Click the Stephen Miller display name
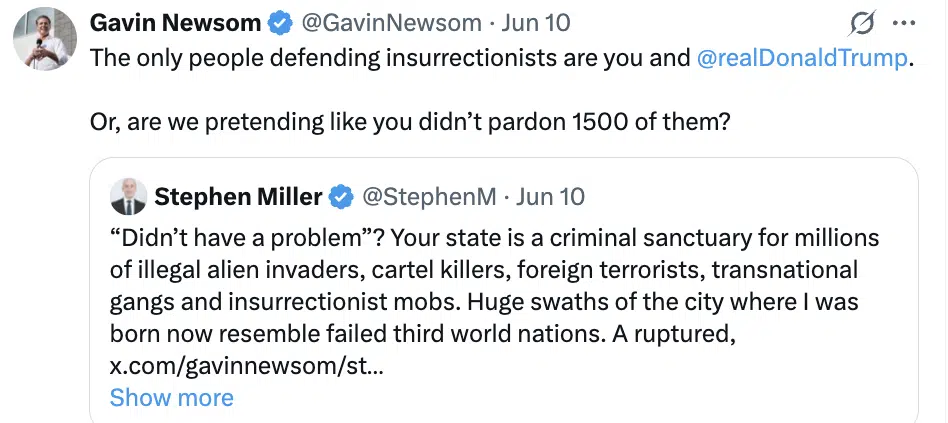 (x=238, y=197)
